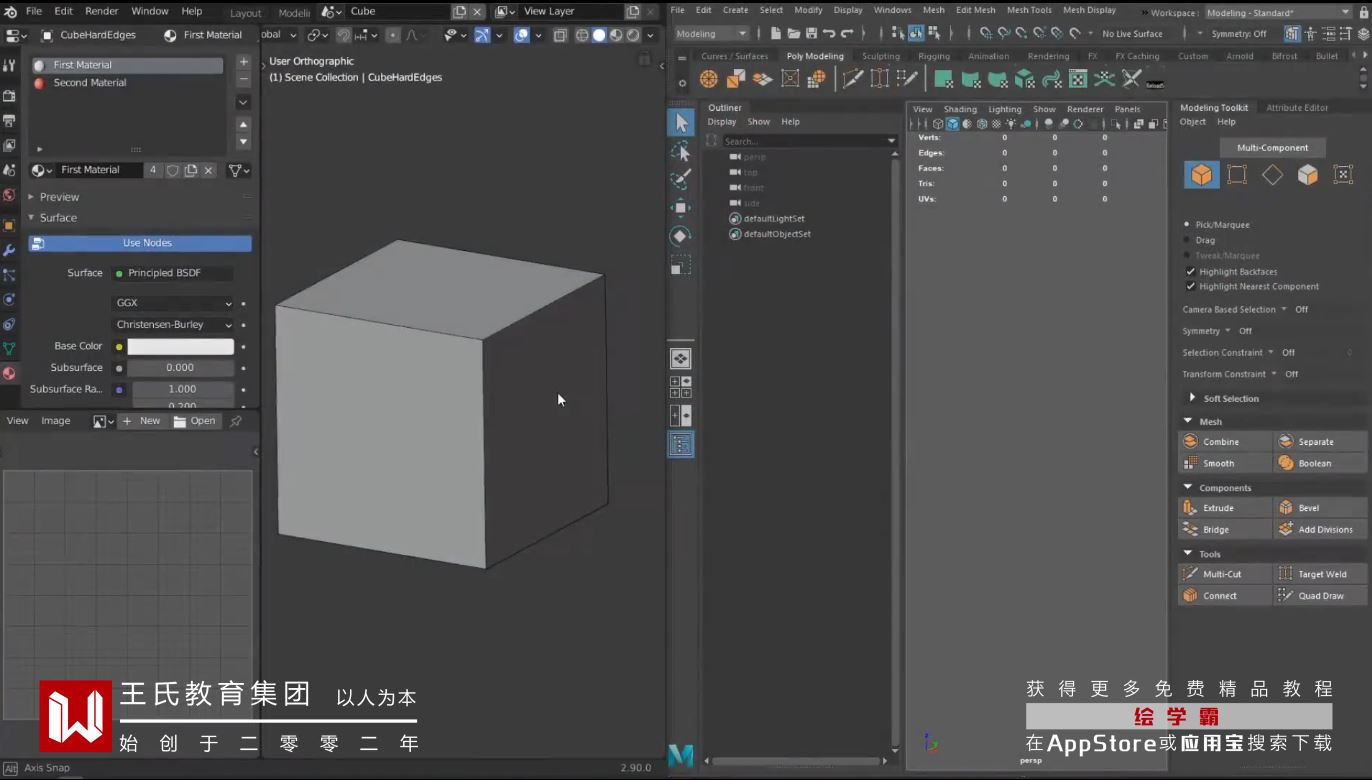Image resolution: width=1372 pixels, height=780 pixels.
Task: Choose the Rotate tool in Maya toolbox
Action: click(x=681, y=236)
